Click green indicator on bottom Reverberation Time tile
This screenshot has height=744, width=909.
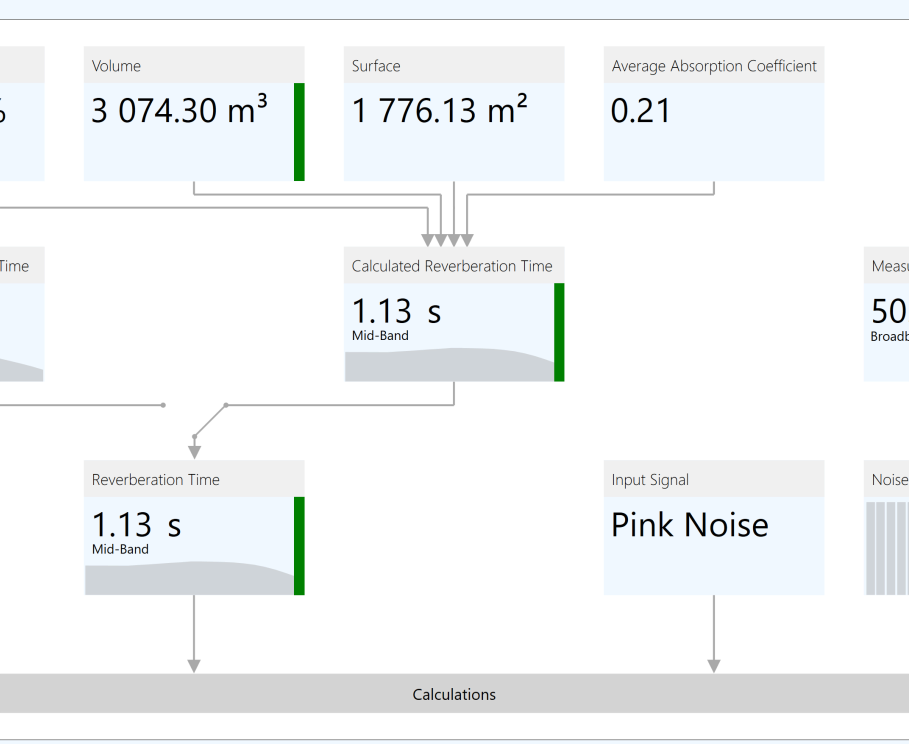click(x=299, y=545)
